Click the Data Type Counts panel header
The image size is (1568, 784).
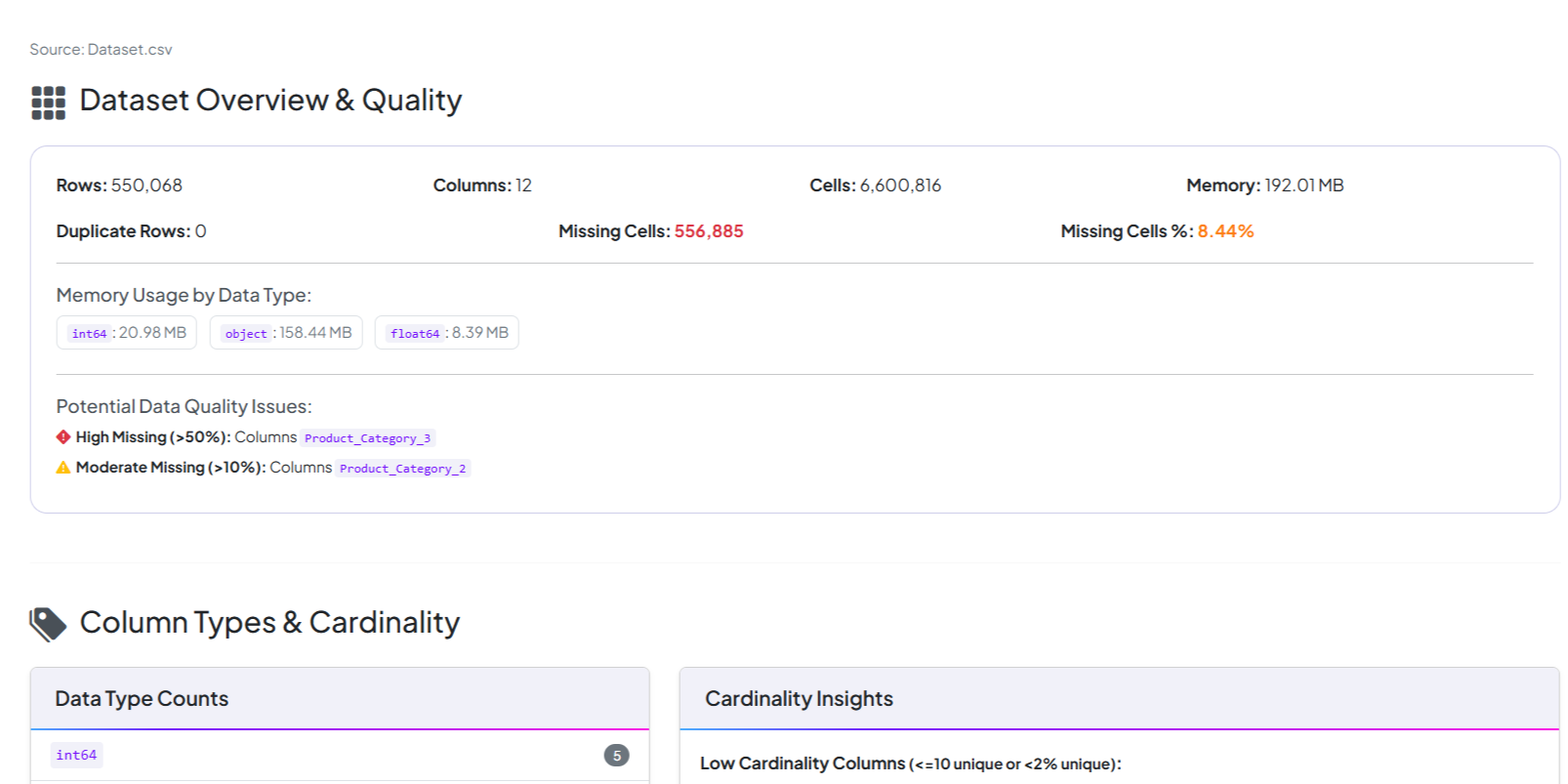click(340, 699)
